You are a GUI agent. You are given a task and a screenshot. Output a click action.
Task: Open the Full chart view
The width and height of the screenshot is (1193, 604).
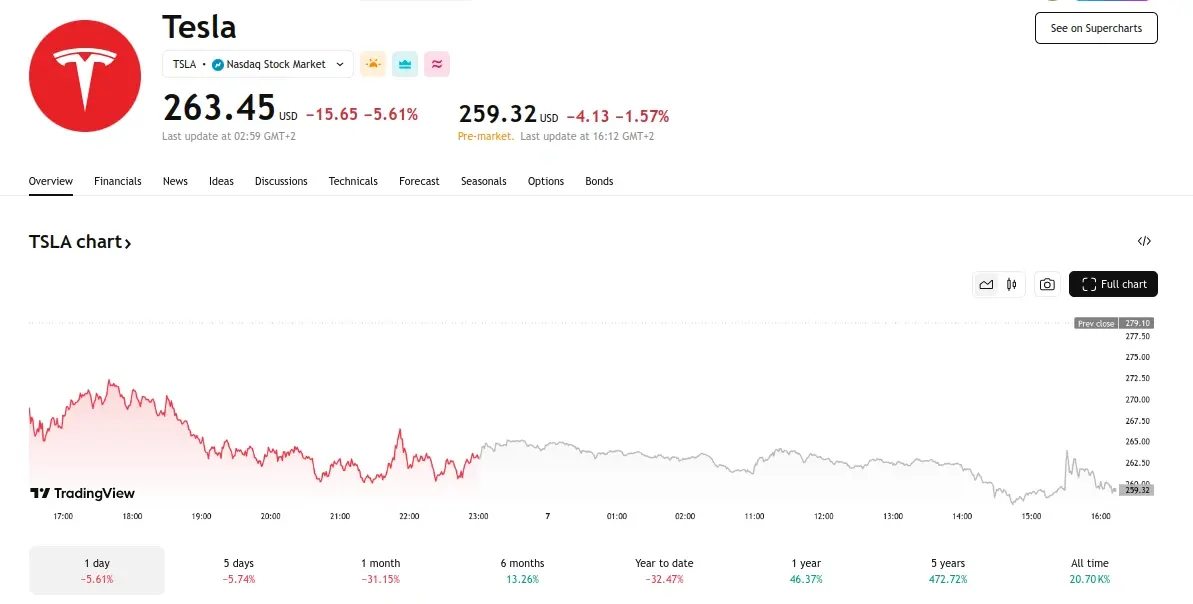1113,284
